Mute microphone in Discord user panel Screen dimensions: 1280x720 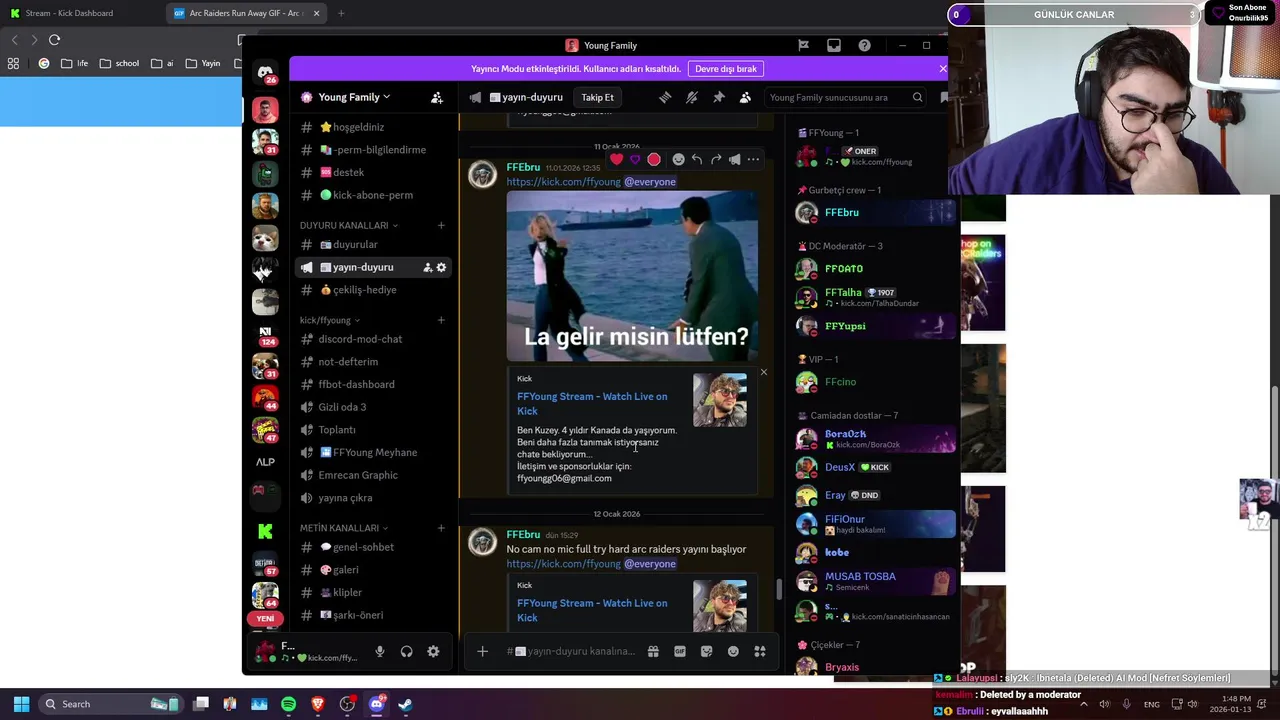tap(380, 651)
